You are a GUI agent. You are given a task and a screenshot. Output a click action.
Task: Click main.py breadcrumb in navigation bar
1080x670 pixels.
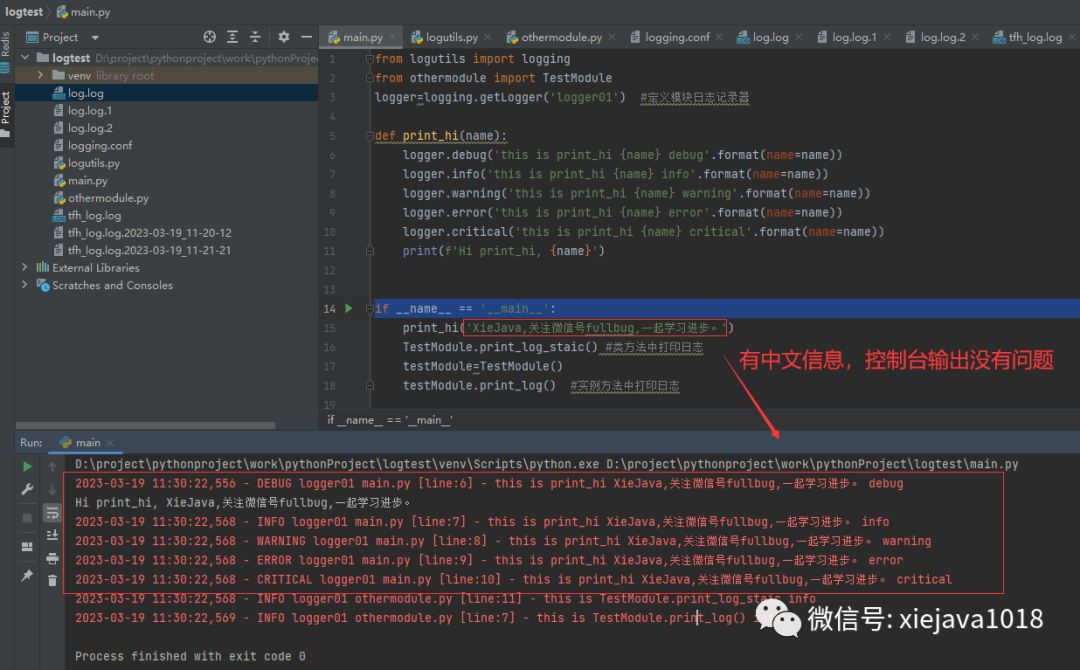(83, 12)
